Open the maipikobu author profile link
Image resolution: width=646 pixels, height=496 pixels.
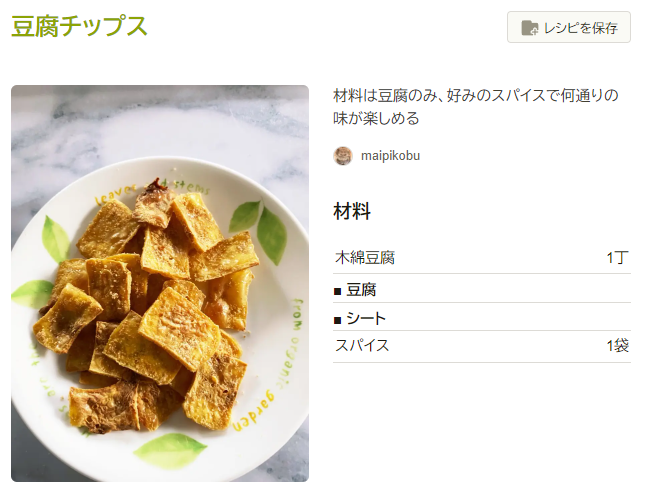pyautogui.click(x=391, y=156)
